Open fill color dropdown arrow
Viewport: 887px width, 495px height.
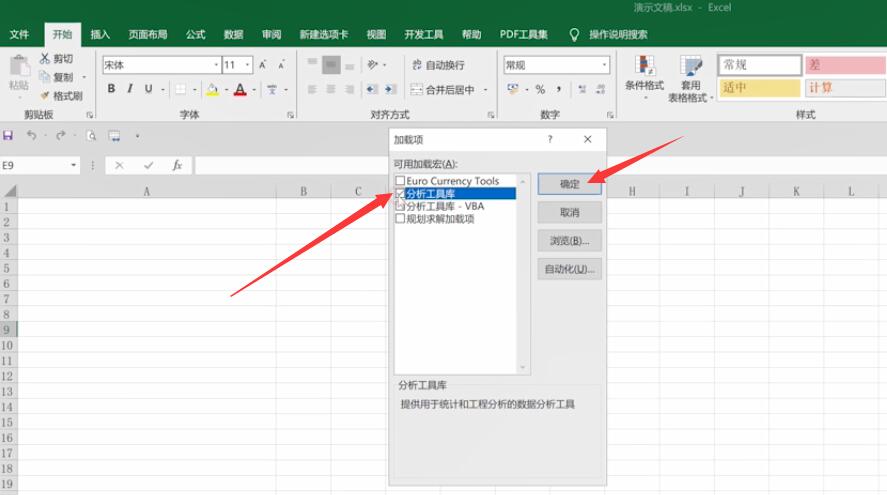click(x=226, y=90)
